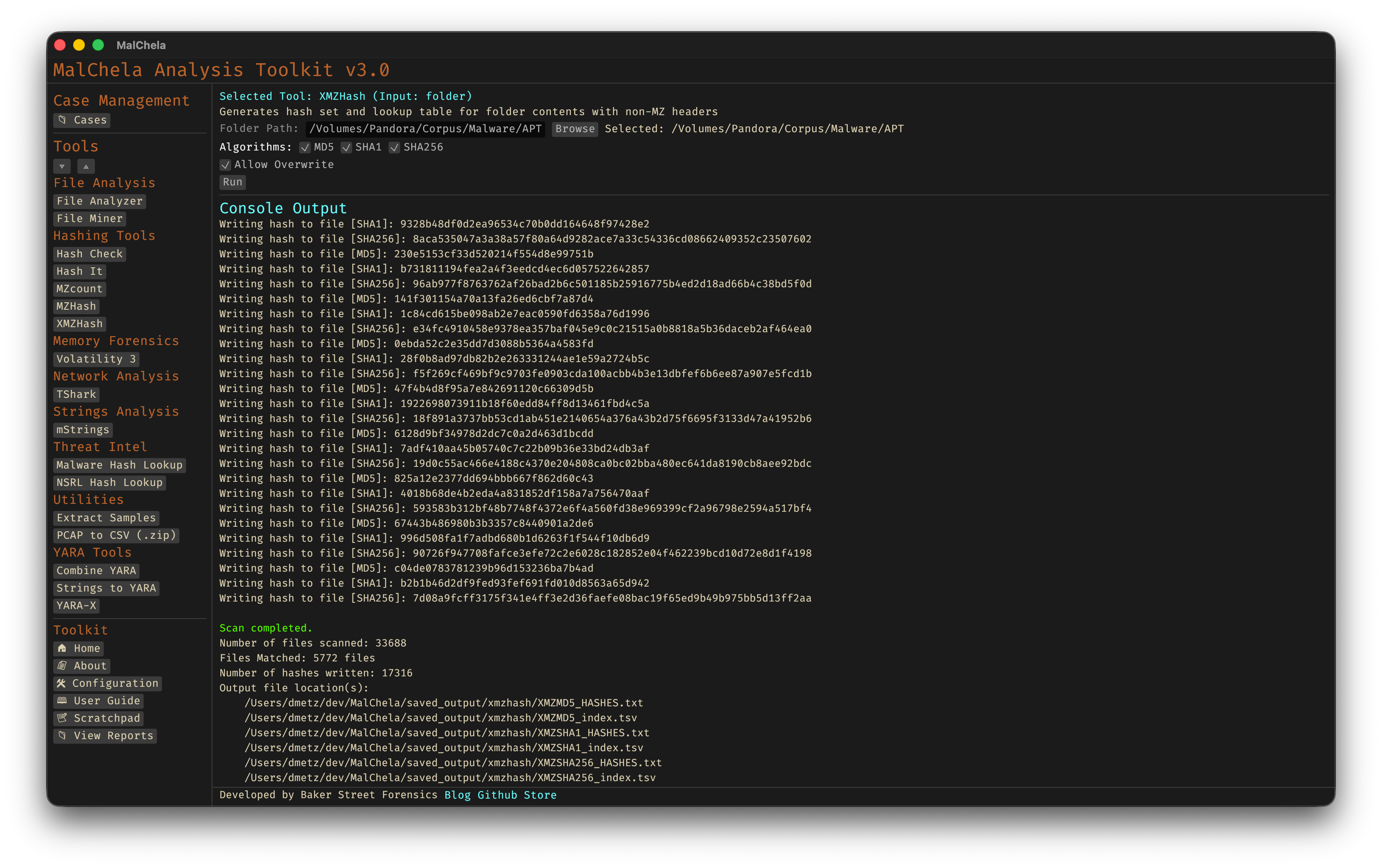Select the File Analyzer tool
The height and width of the screenshot is (868, 1382).
pyautogui.click(x=99, y=201)
